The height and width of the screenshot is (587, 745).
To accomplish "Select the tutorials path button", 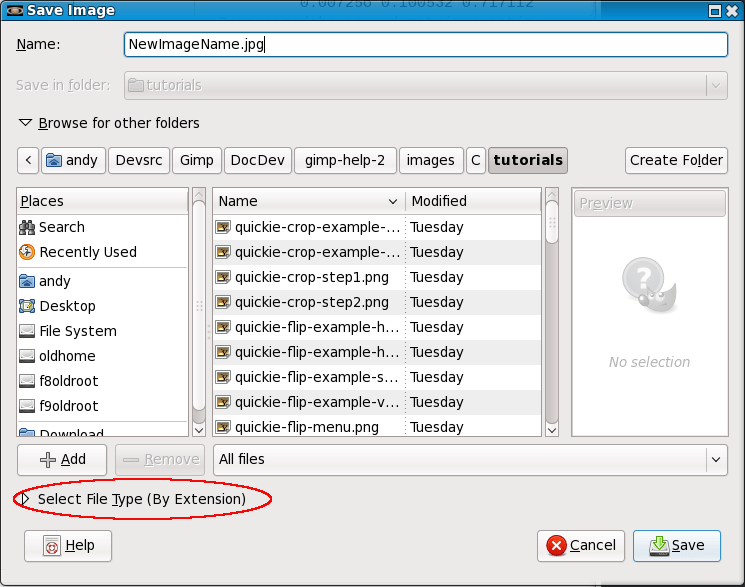I will coord(528,160).
